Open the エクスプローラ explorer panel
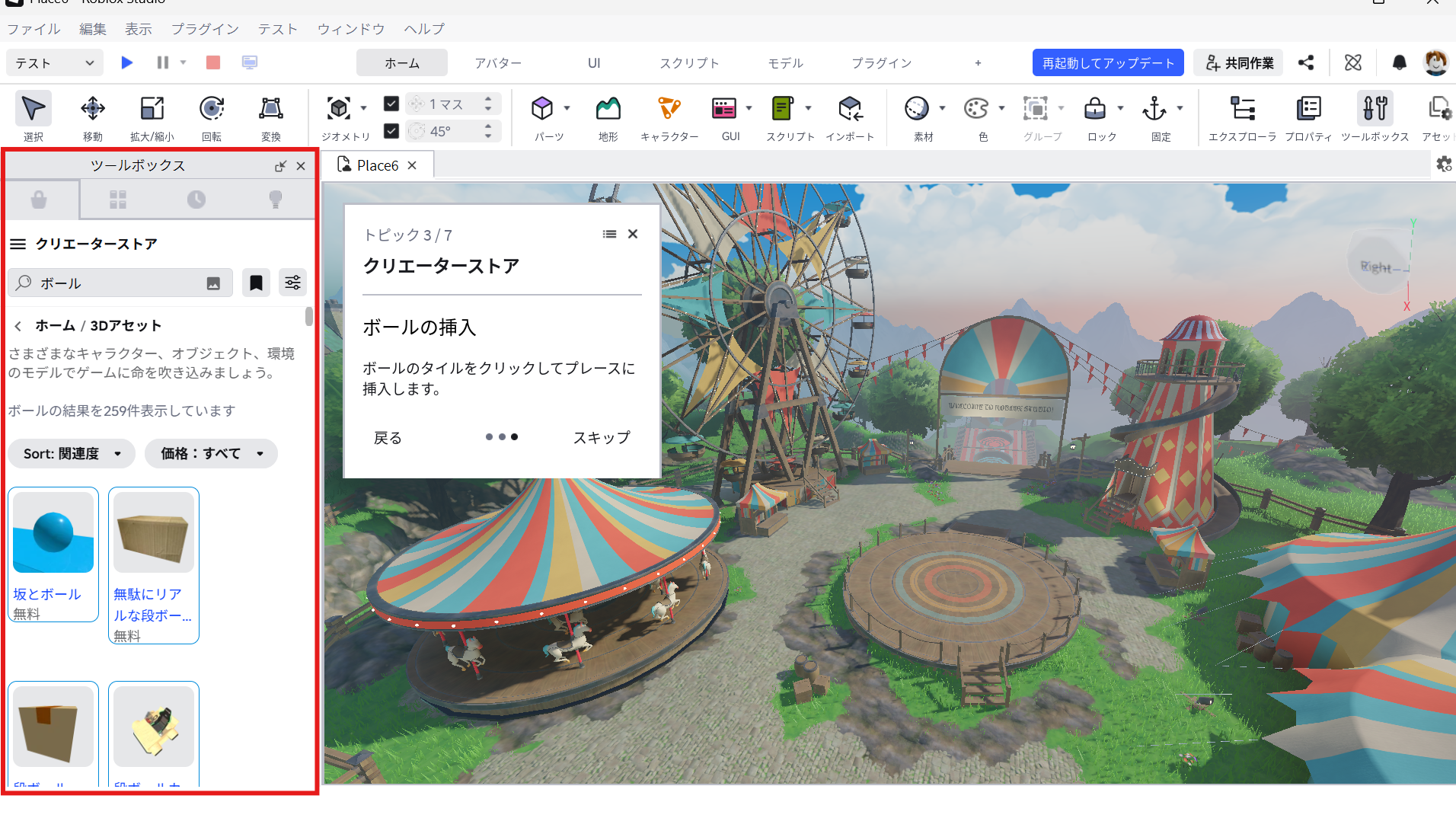Viewport: 1456px width, 818px height. 1243,116
